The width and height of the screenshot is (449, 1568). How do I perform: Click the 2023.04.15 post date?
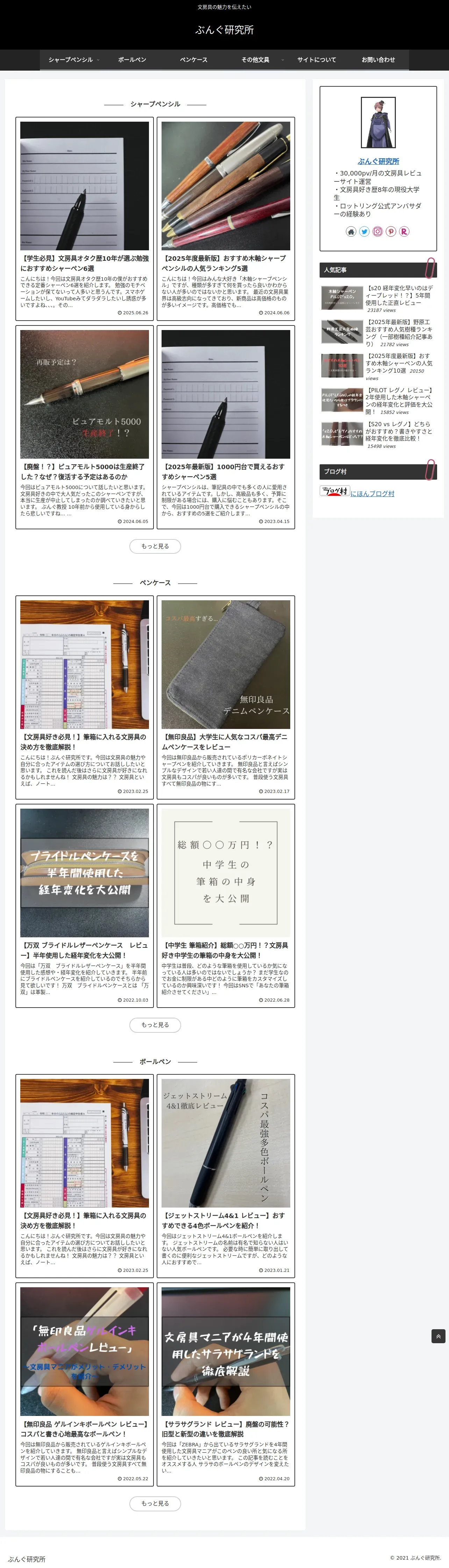pos(274,522)
